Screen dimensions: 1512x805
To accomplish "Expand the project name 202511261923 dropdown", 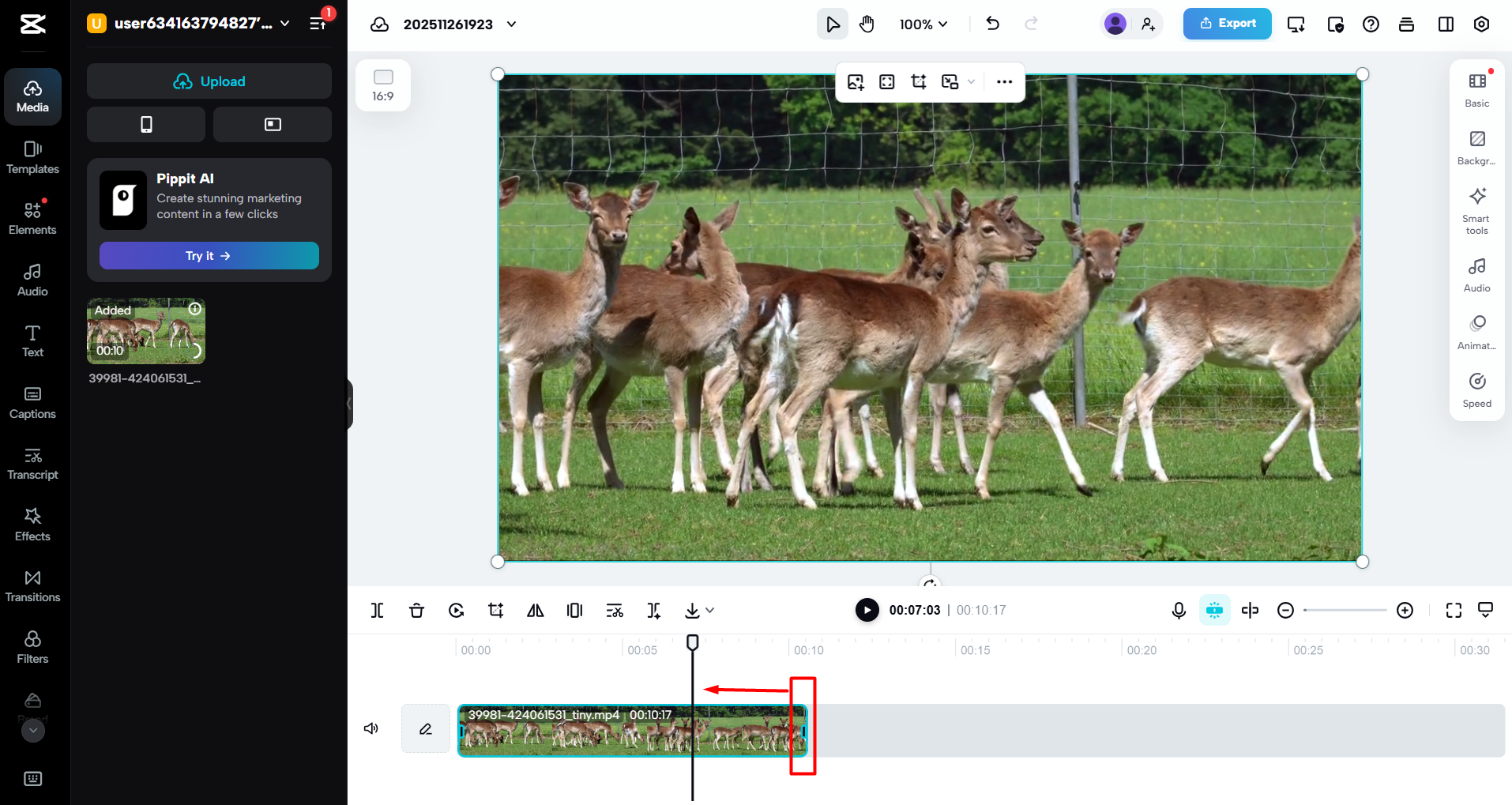I will [511, 24].
